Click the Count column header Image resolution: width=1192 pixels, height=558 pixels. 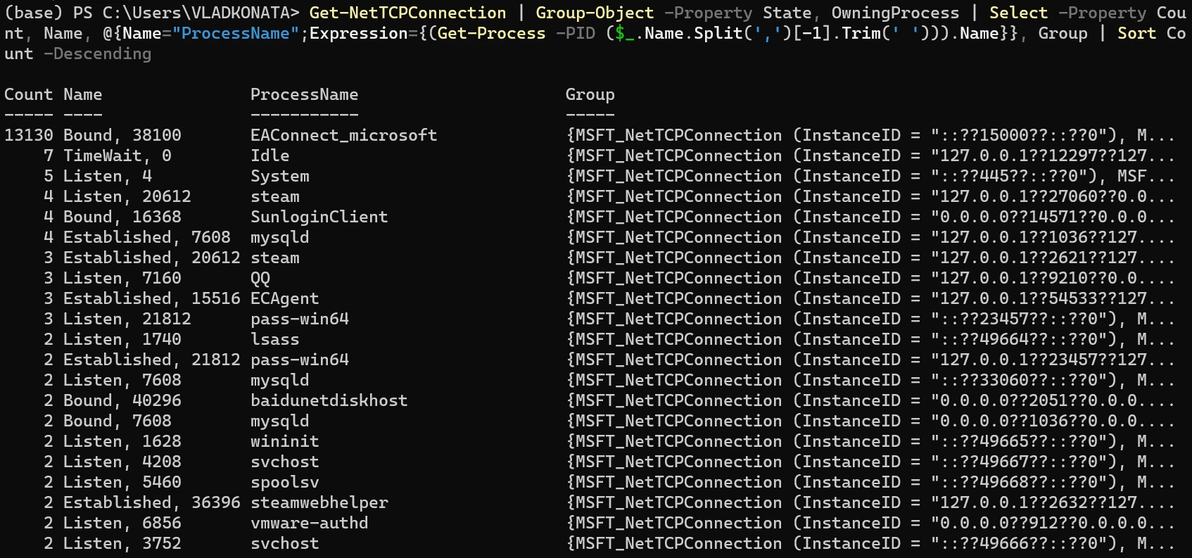[x=28, y=94]
